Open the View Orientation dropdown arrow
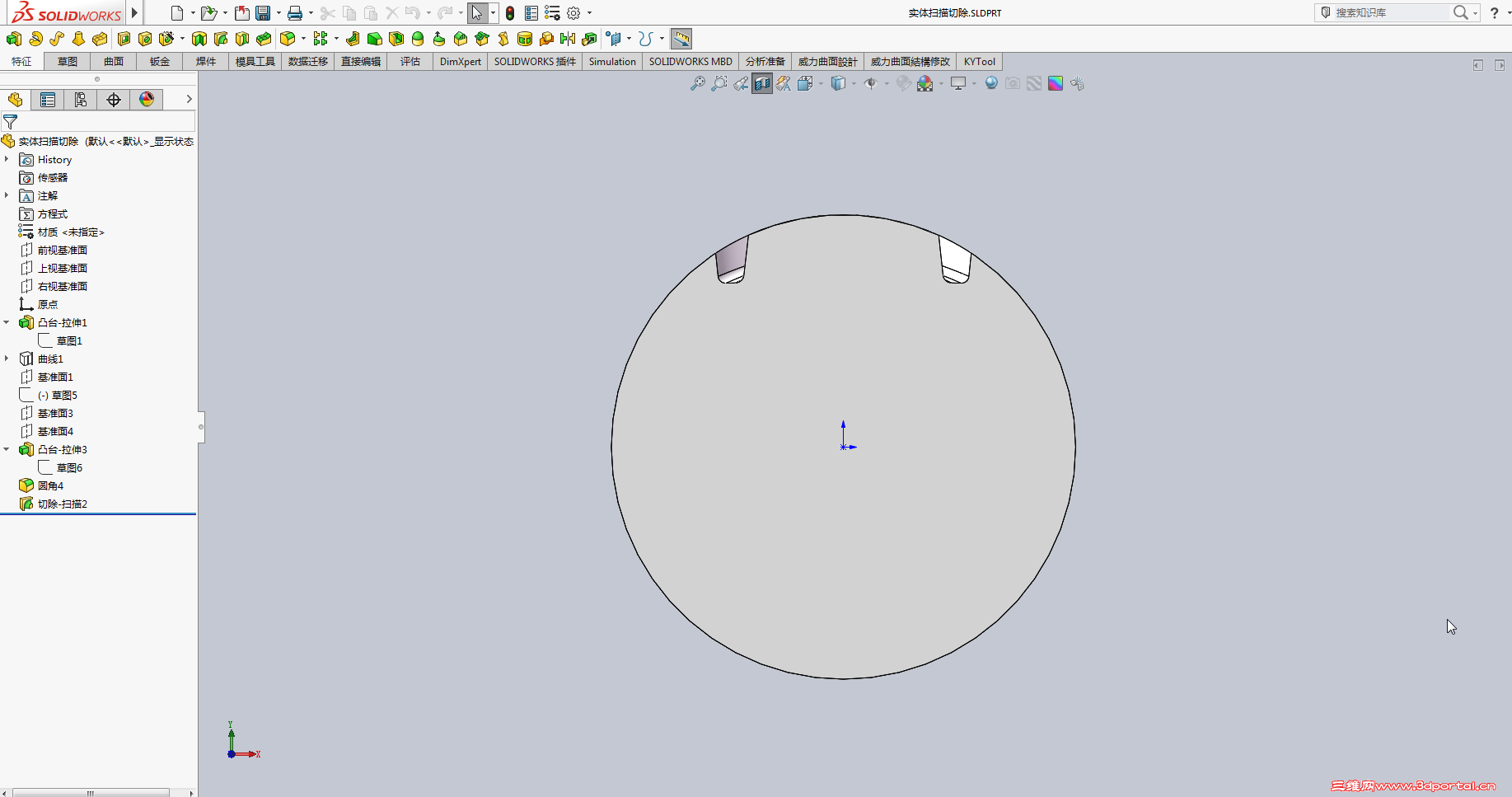The image size is (1512, 797). [821, 83]
